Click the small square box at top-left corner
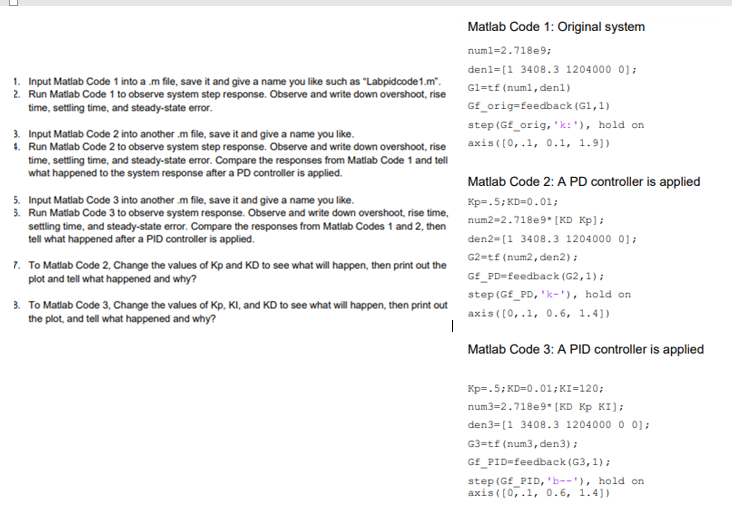 pyautogui.click(x=14, y=2)
